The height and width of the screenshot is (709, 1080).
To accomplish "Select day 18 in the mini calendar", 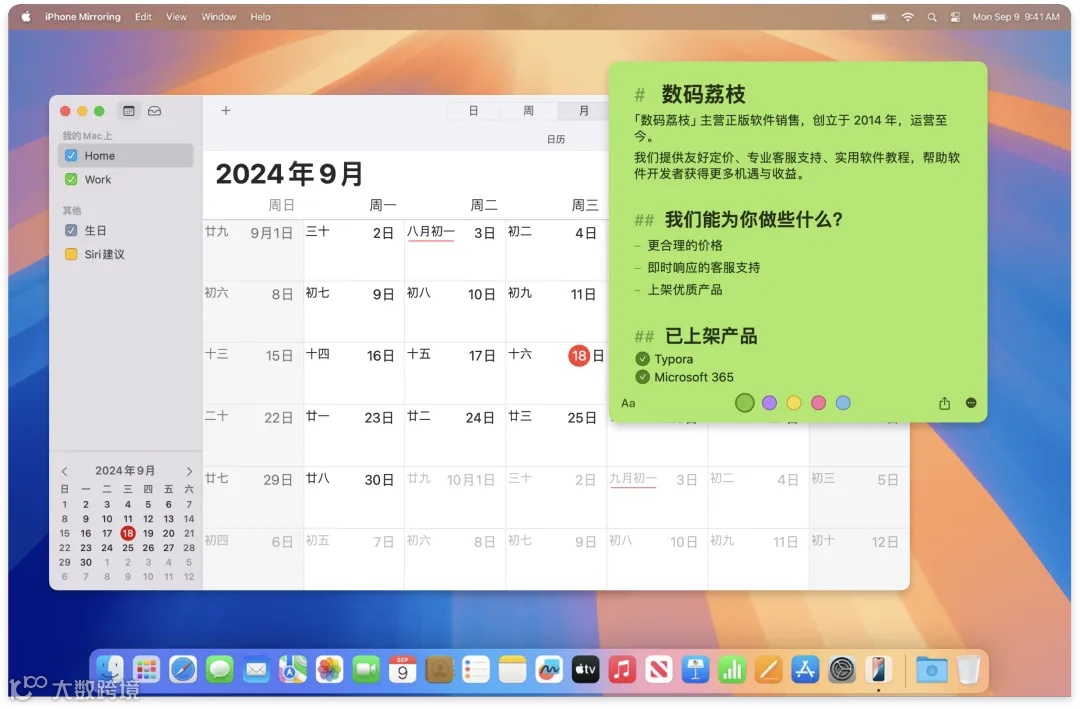I will [127, 533].
